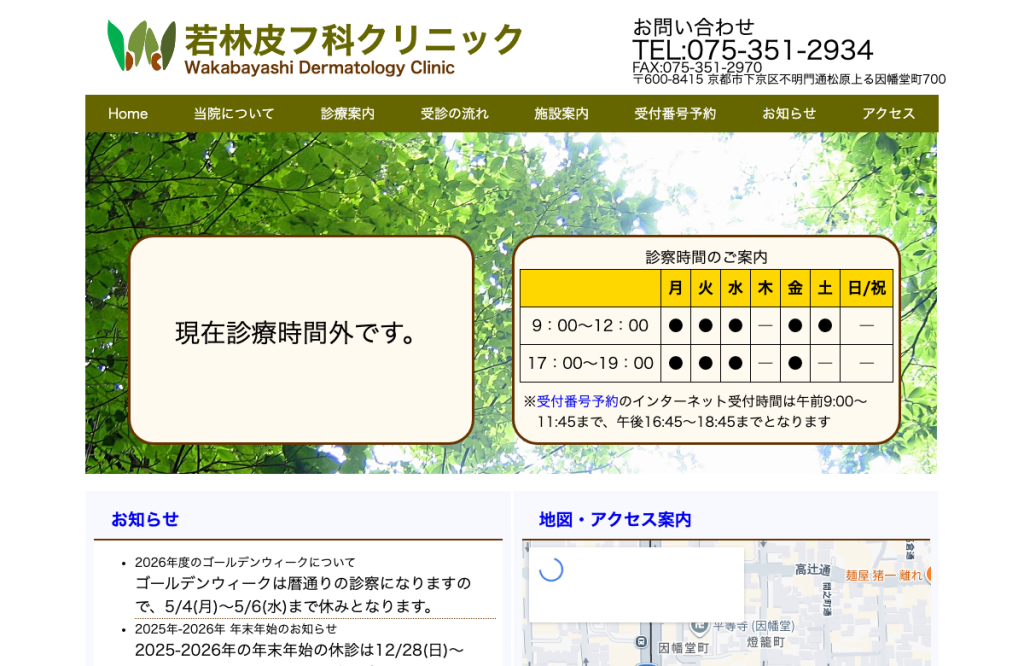The image size is (1024, 666).
Task: Click the 金 column header
Action: [795, 288]
